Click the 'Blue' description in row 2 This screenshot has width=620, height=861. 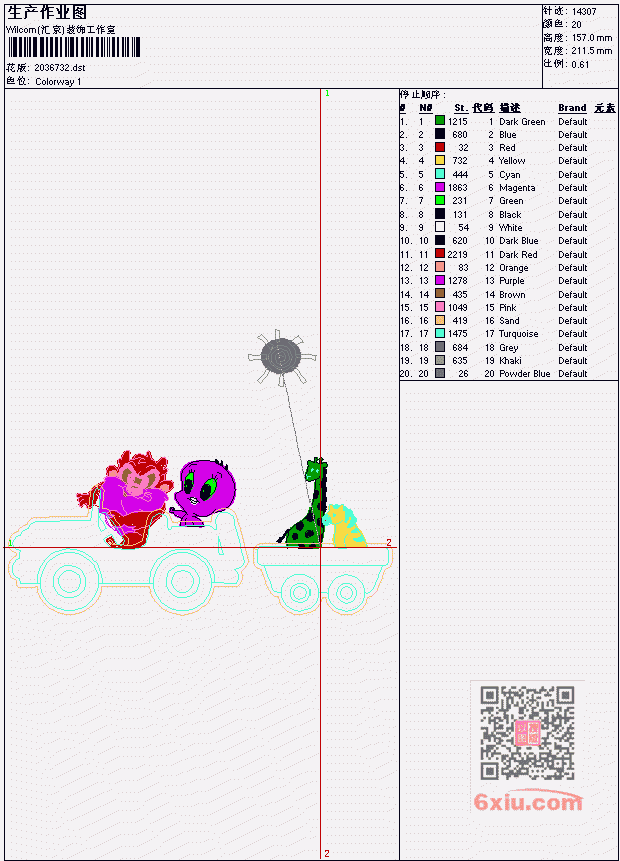pyautogui.click(x=507, y=135)
